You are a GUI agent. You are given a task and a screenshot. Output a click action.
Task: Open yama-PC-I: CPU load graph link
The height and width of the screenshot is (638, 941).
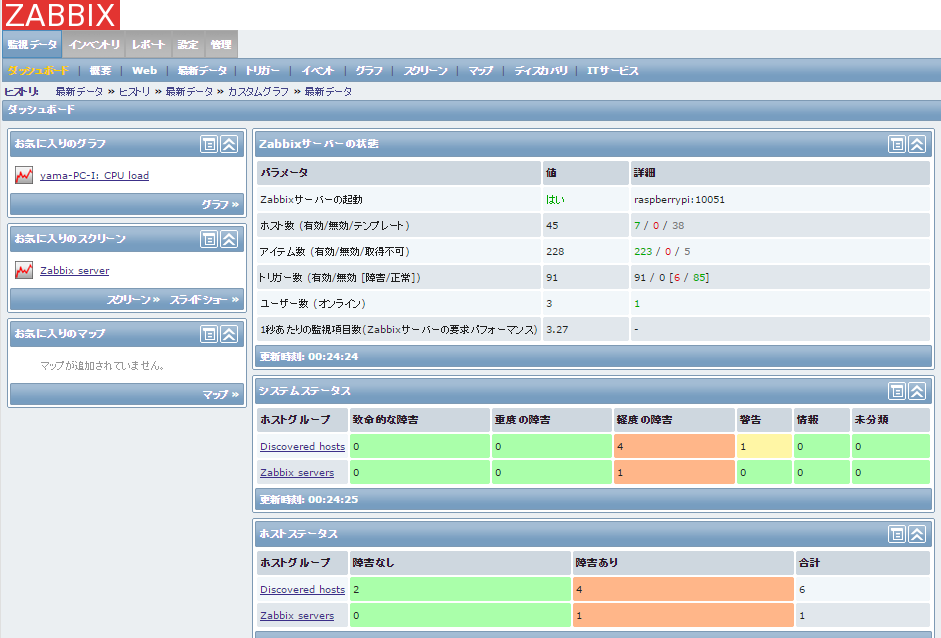(94, 175)
